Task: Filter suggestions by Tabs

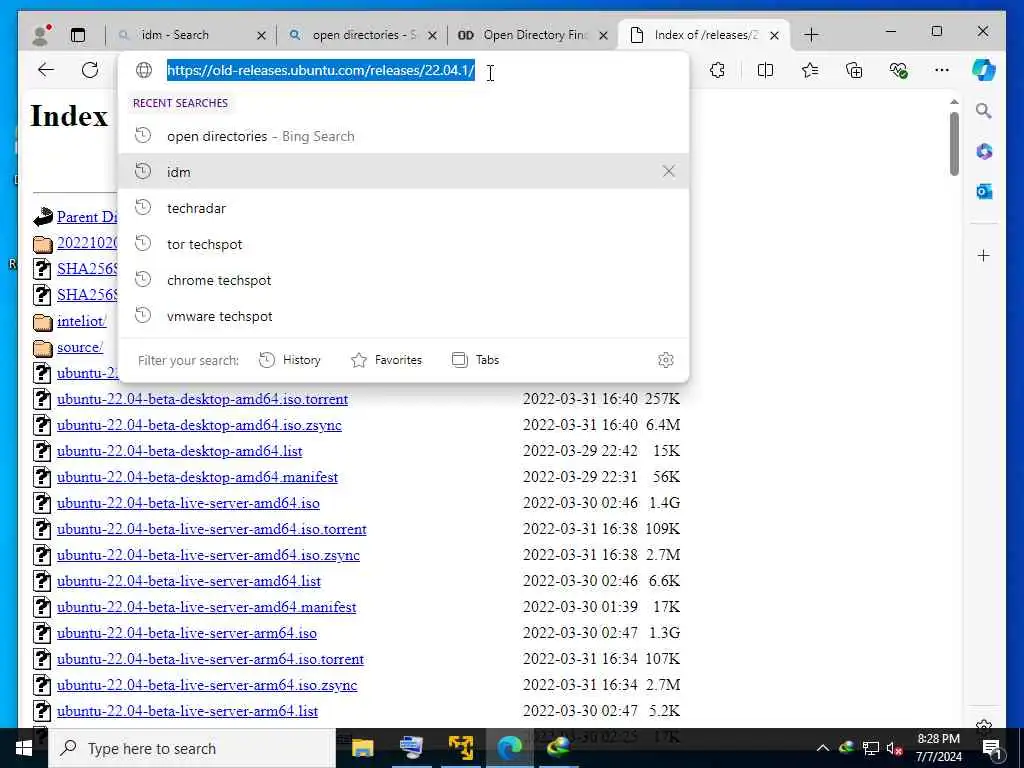Action: [x=475, y=360]
